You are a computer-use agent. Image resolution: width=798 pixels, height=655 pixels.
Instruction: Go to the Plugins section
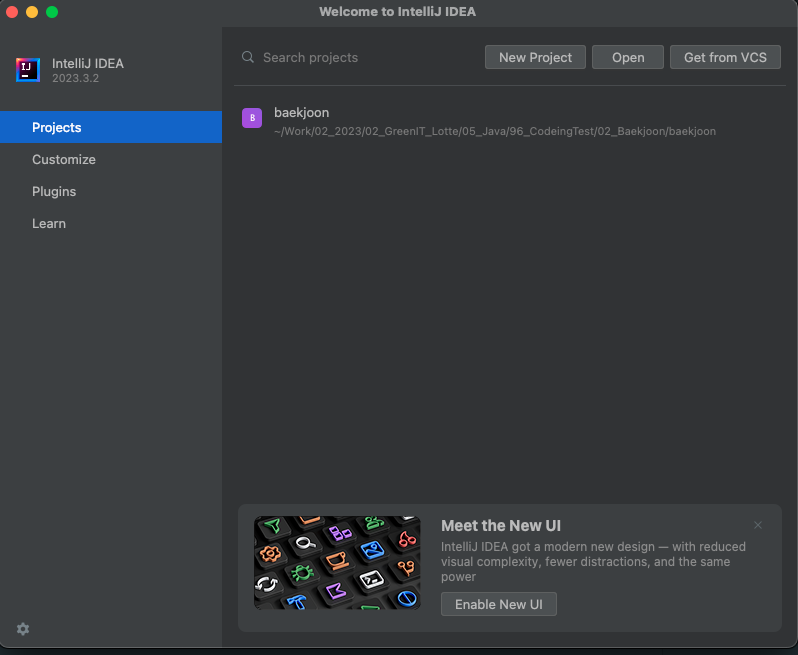point(111,191)
